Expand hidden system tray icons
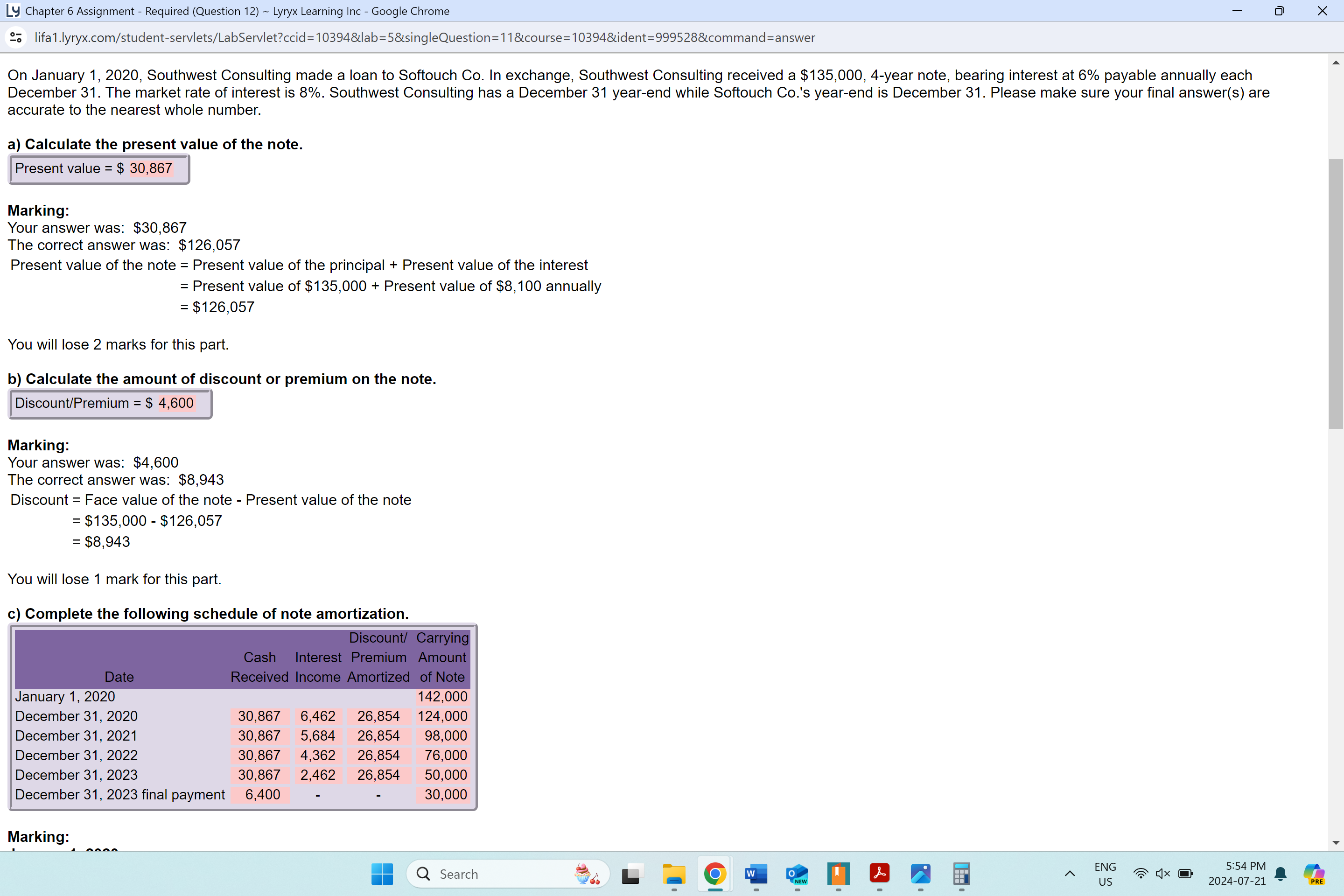 pos(1069,874)
